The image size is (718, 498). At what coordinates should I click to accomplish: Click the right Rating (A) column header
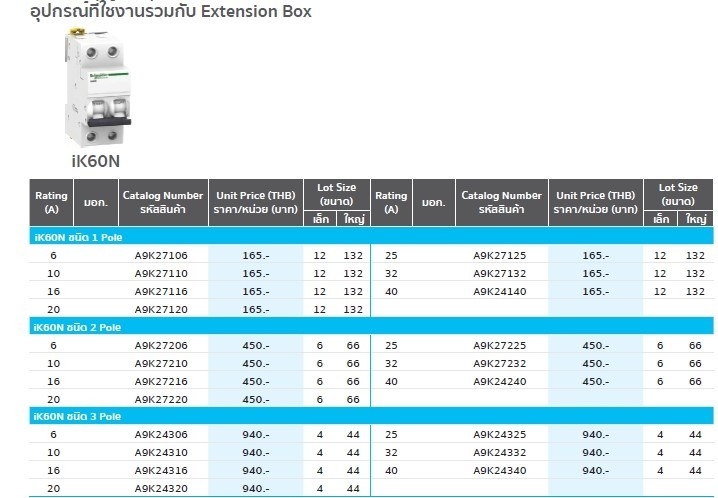(391, 202)
